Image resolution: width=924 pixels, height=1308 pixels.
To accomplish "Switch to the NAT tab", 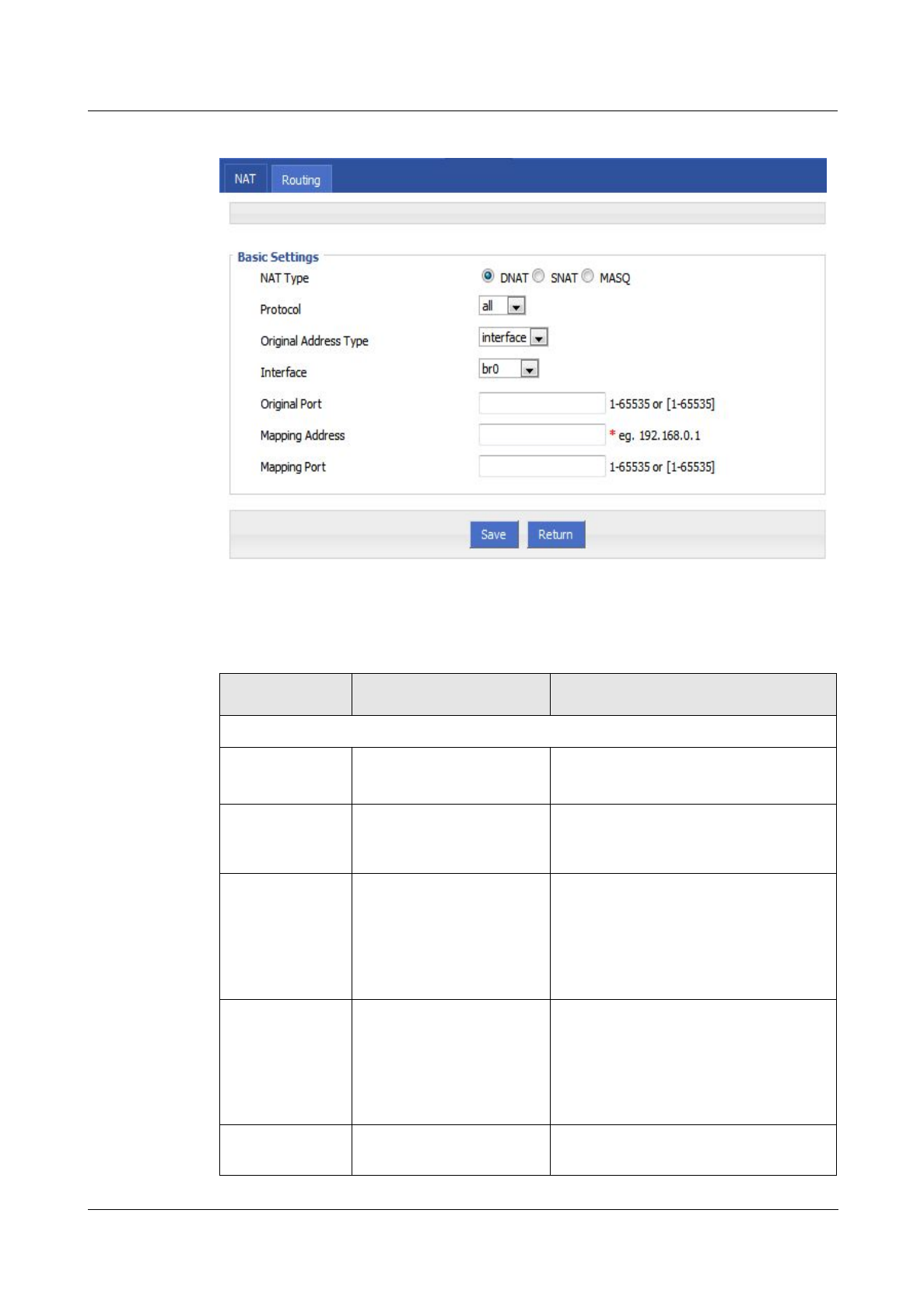I will tap(245, 178).
